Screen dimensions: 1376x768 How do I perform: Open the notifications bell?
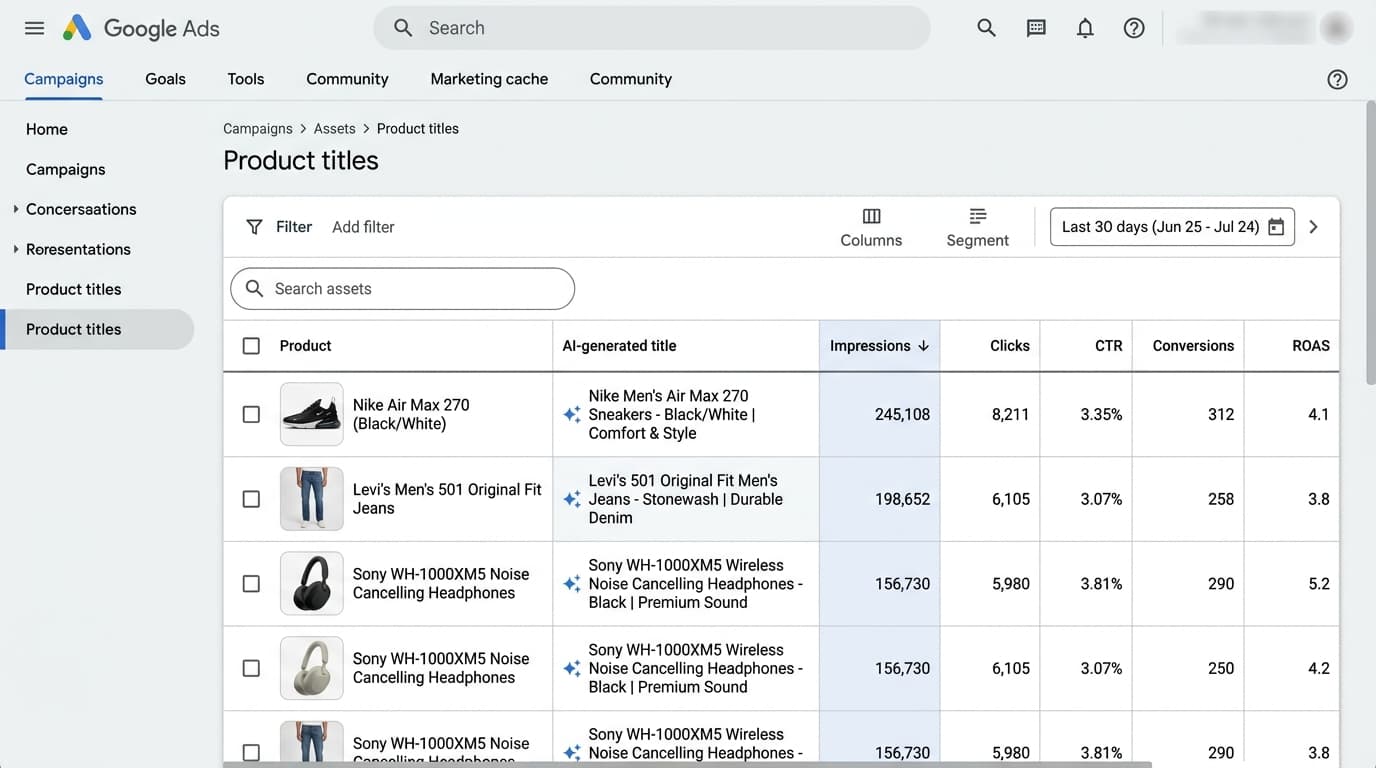[1085, 28]
